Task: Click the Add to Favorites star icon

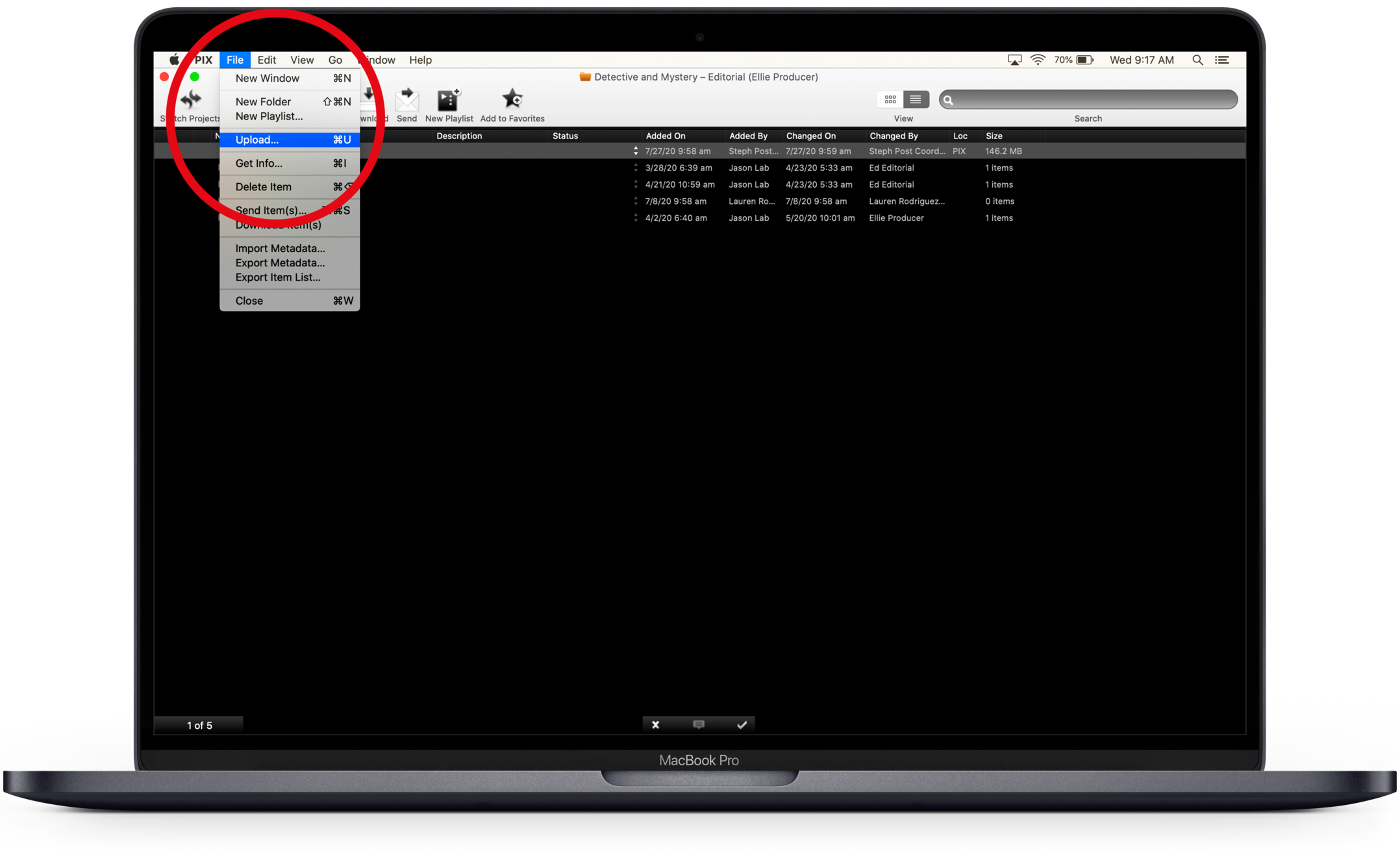Action: tap(512, 99)
